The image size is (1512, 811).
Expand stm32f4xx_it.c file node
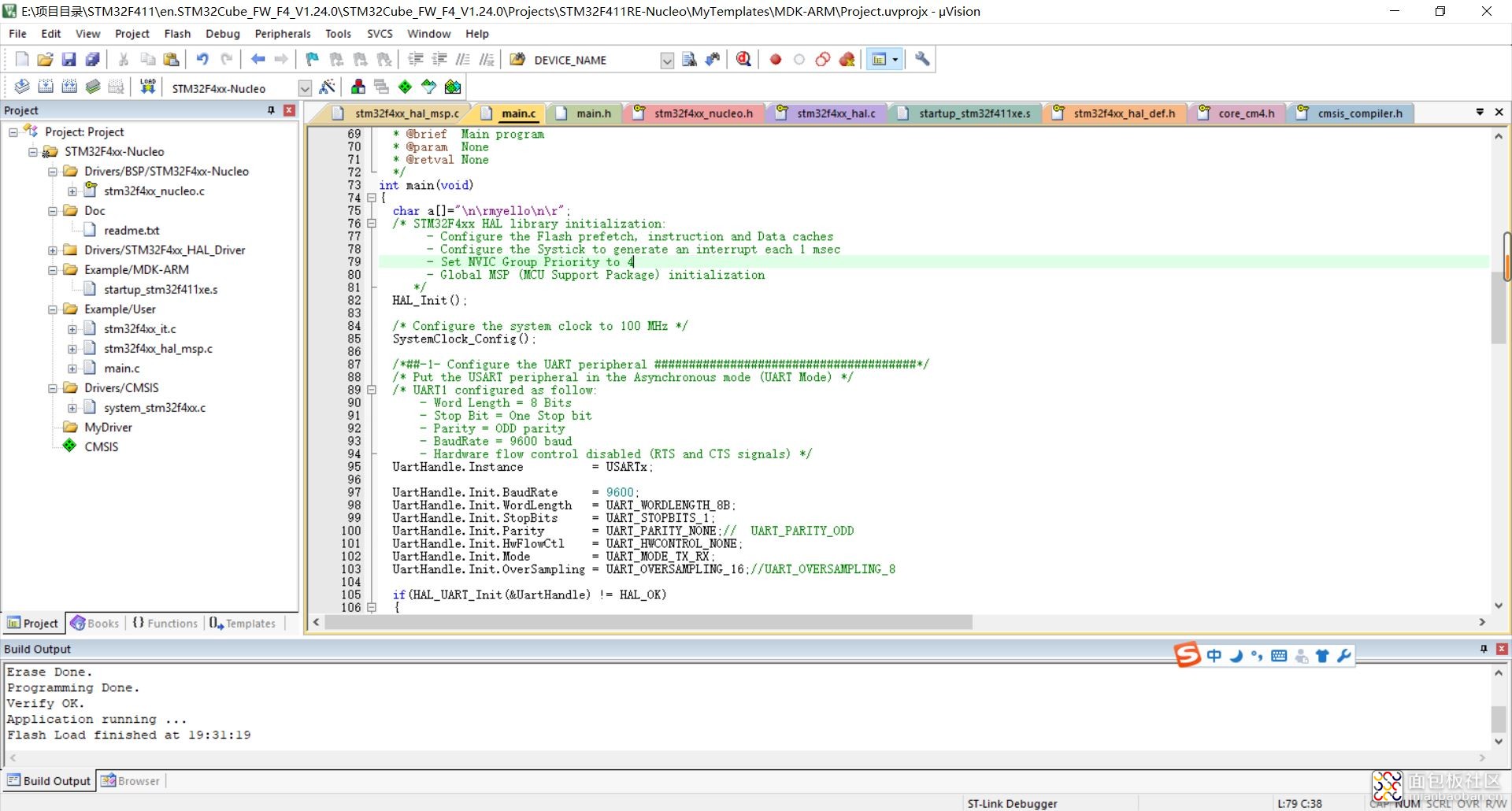[x=72, y=329]
